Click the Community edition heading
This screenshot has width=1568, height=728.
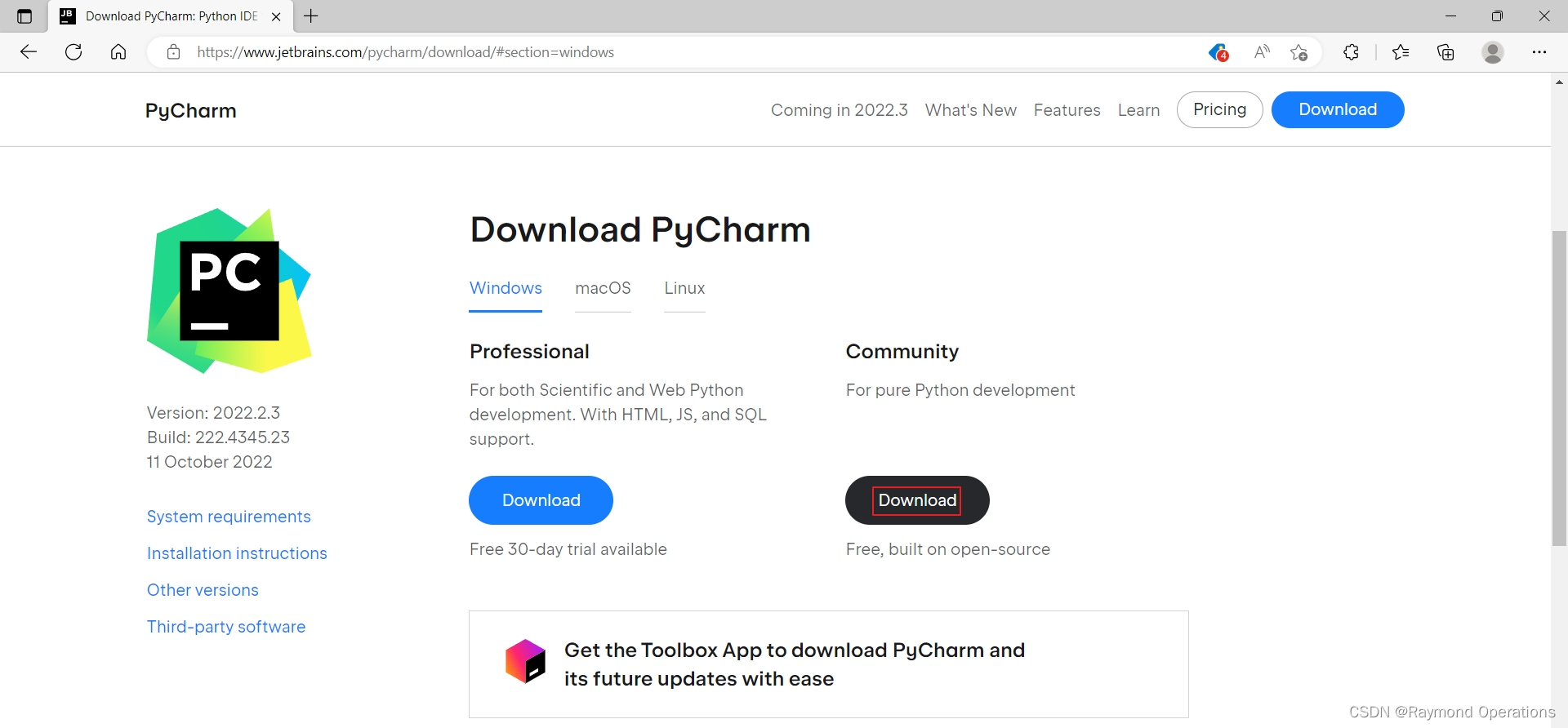pyautogui.click(x=902, y=352)
